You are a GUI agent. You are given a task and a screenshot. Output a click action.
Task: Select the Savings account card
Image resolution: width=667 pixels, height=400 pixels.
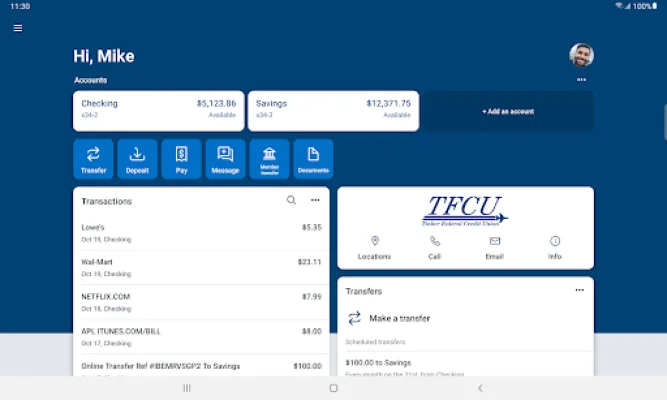333,111
